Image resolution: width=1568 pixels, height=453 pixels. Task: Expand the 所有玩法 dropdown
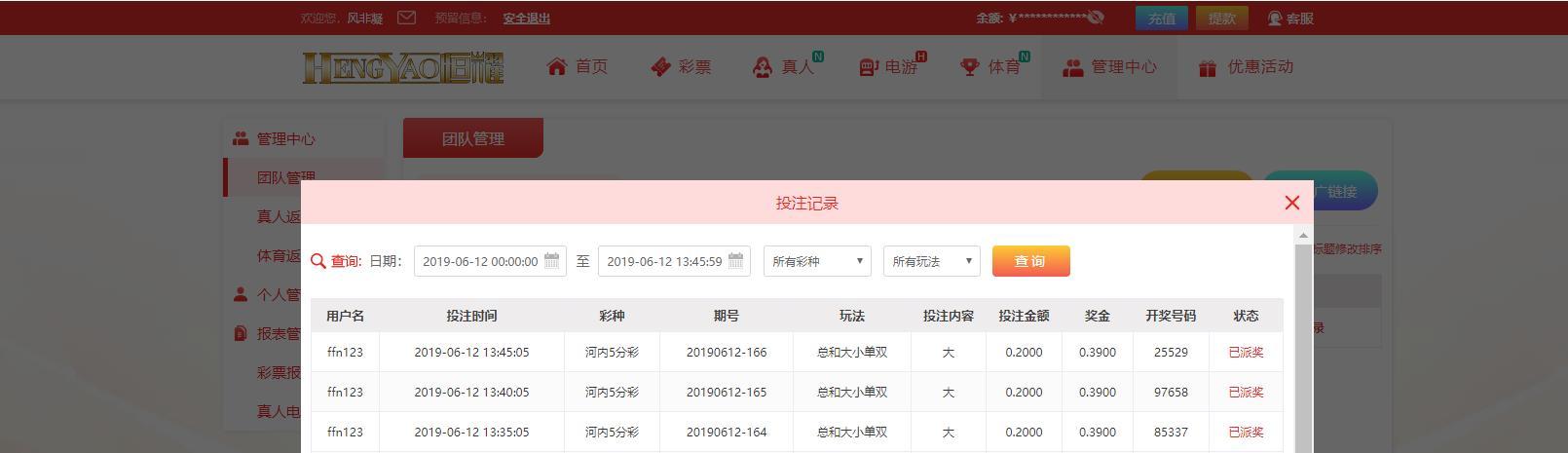931,261
